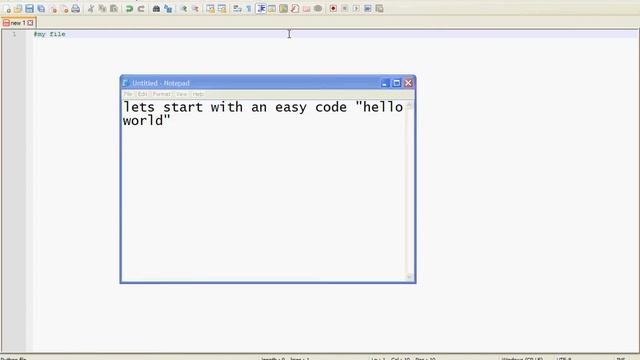The image size is (640, 360).
Task: Click the Close All documents icon
Action: (64, 9)
